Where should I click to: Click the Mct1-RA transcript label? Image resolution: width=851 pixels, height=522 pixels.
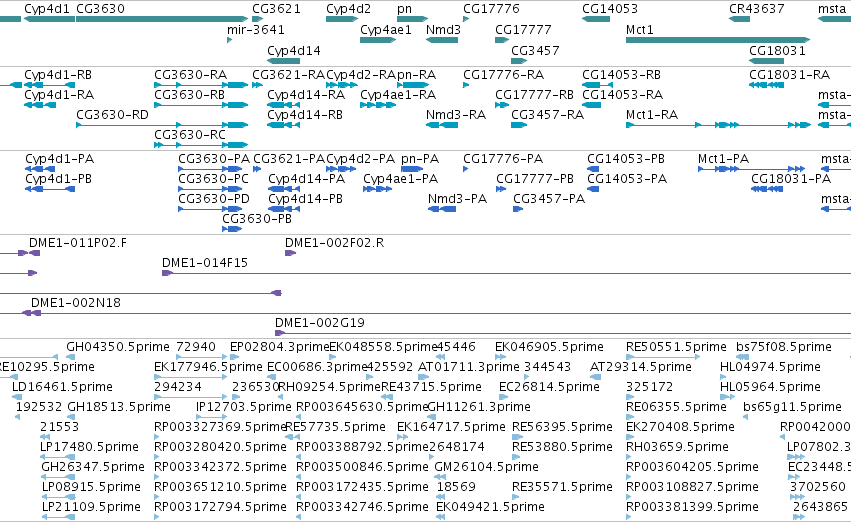(652, 114)
